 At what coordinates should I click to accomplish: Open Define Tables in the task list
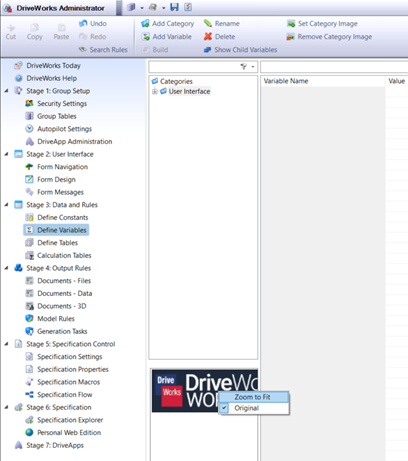pos(57,243)
